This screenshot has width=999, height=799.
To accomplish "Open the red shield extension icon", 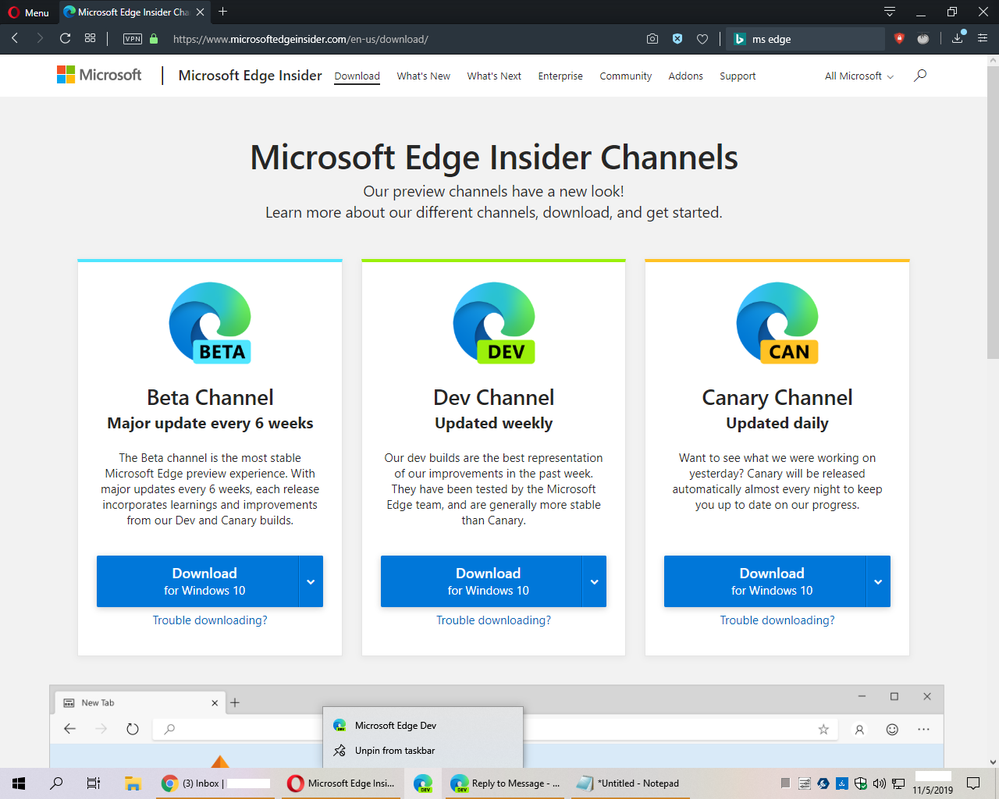I will [x=899, y=39].
